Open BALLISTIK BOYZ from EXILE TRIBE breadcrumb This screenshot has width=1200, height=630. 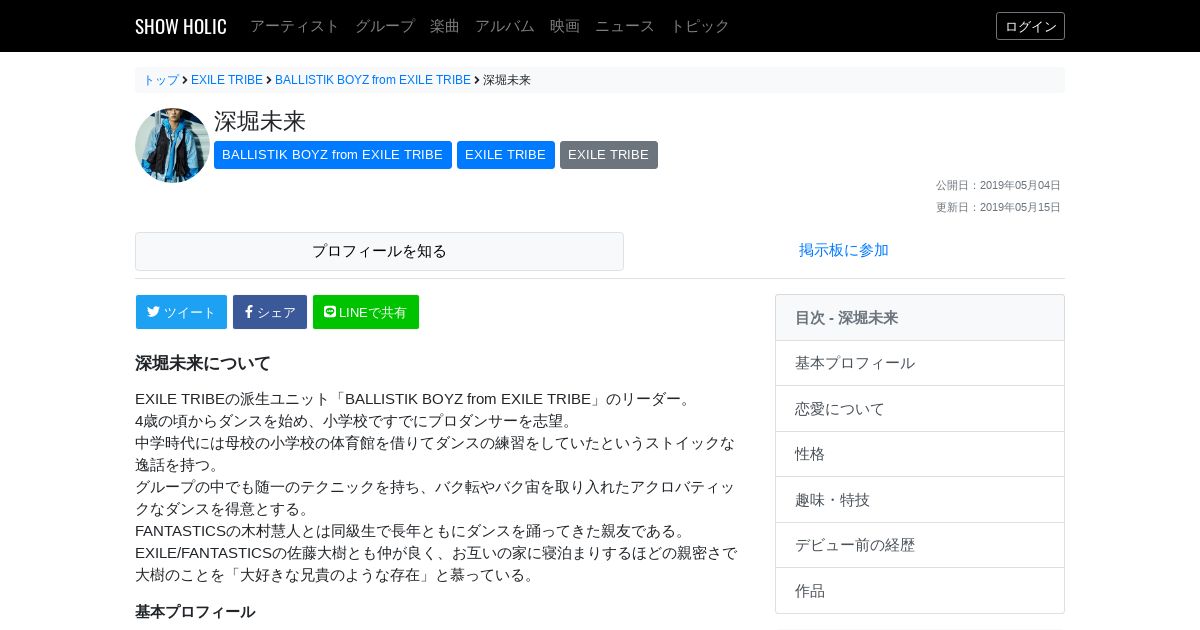click(373, 80)
